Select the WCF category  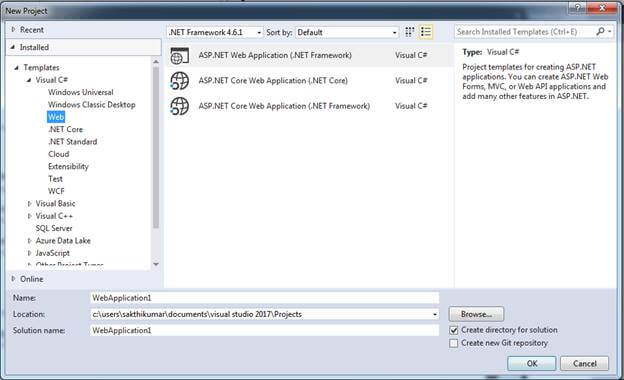coord(56,191)
